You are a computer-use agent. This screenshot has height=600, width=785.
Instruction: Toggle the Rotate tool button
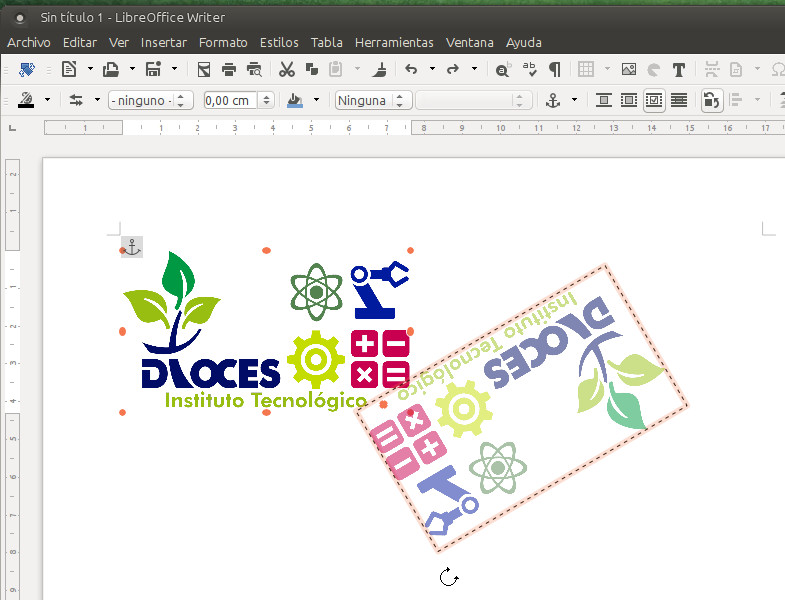[711, 100]
